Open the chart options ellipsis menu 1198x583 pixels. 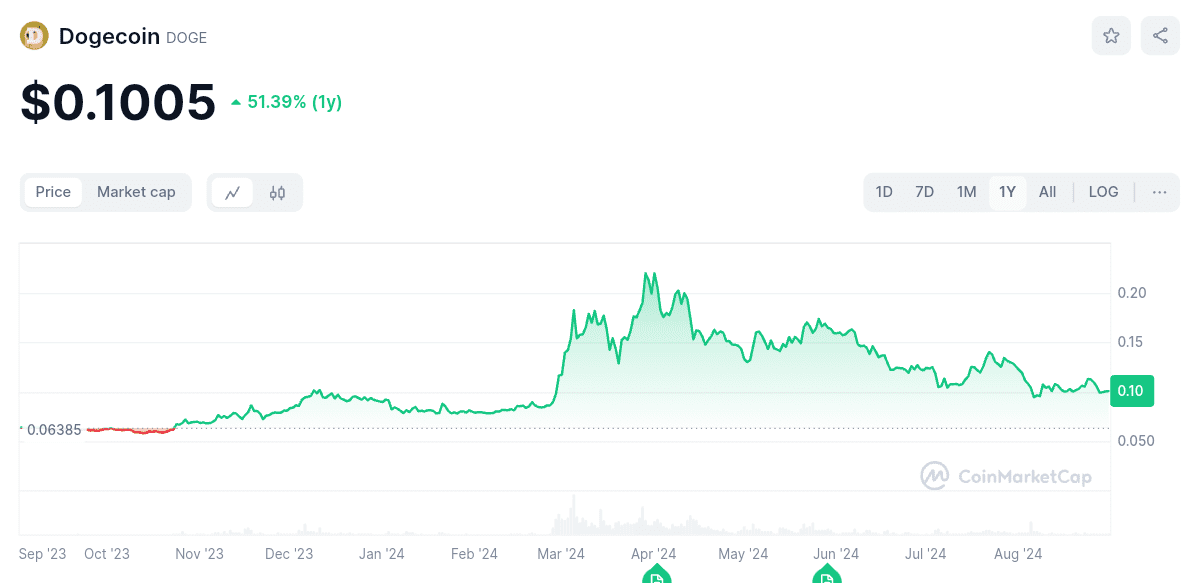pos(1158,192)
